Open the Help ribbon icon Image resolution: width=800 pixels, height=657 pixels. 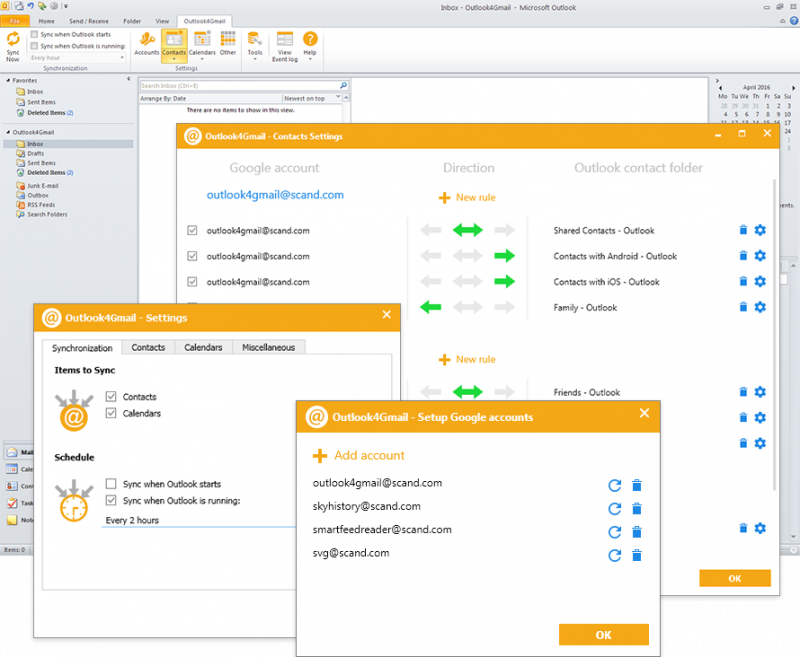[x=310, y=45]
